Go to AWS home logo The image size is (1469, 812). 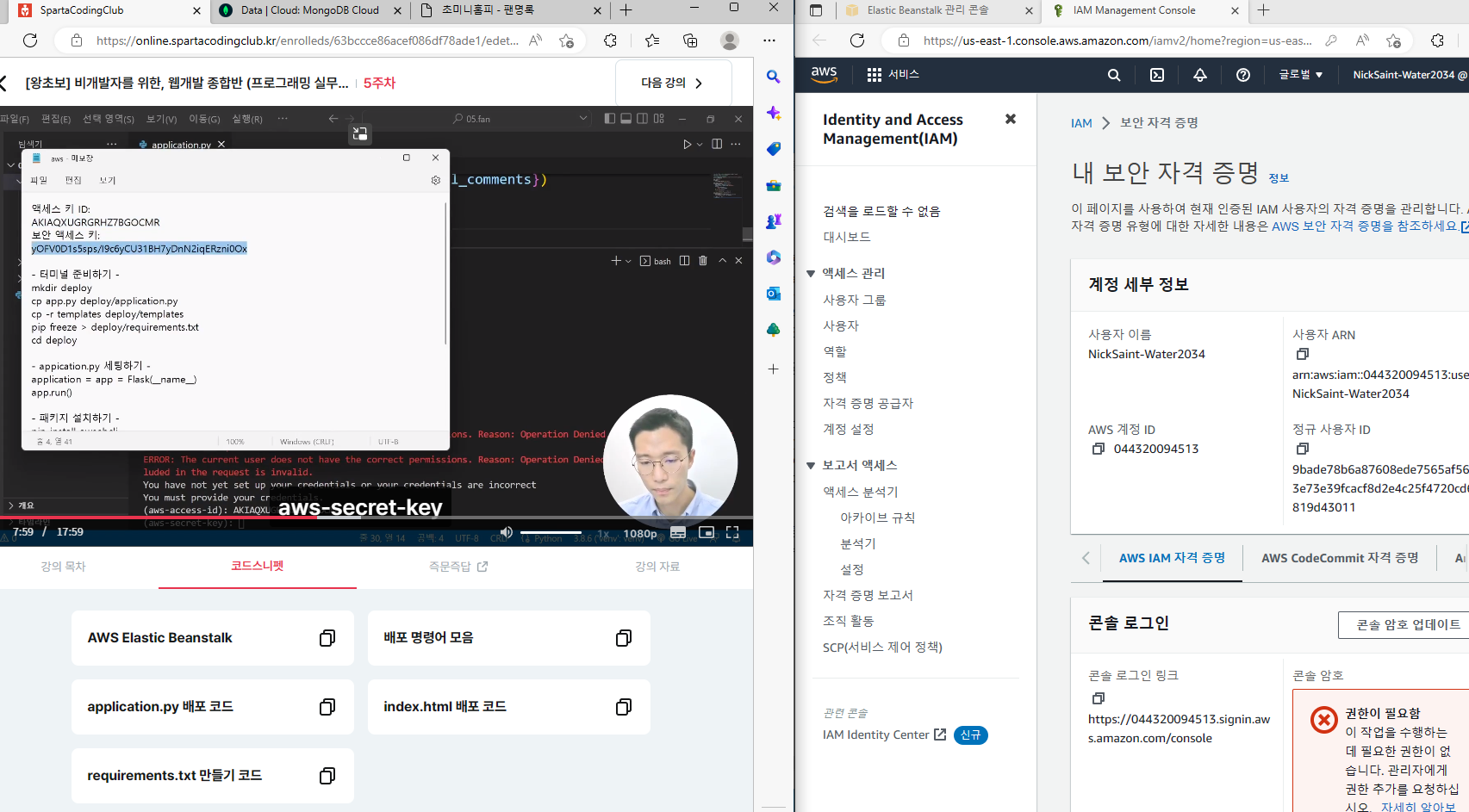tap(825, 75)
